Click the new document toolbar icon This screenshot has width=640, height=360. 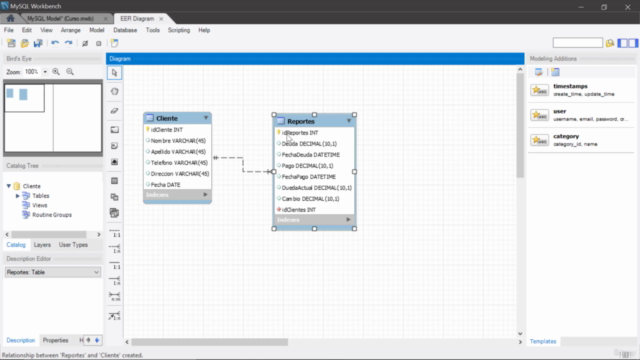(x=11, y=43)
